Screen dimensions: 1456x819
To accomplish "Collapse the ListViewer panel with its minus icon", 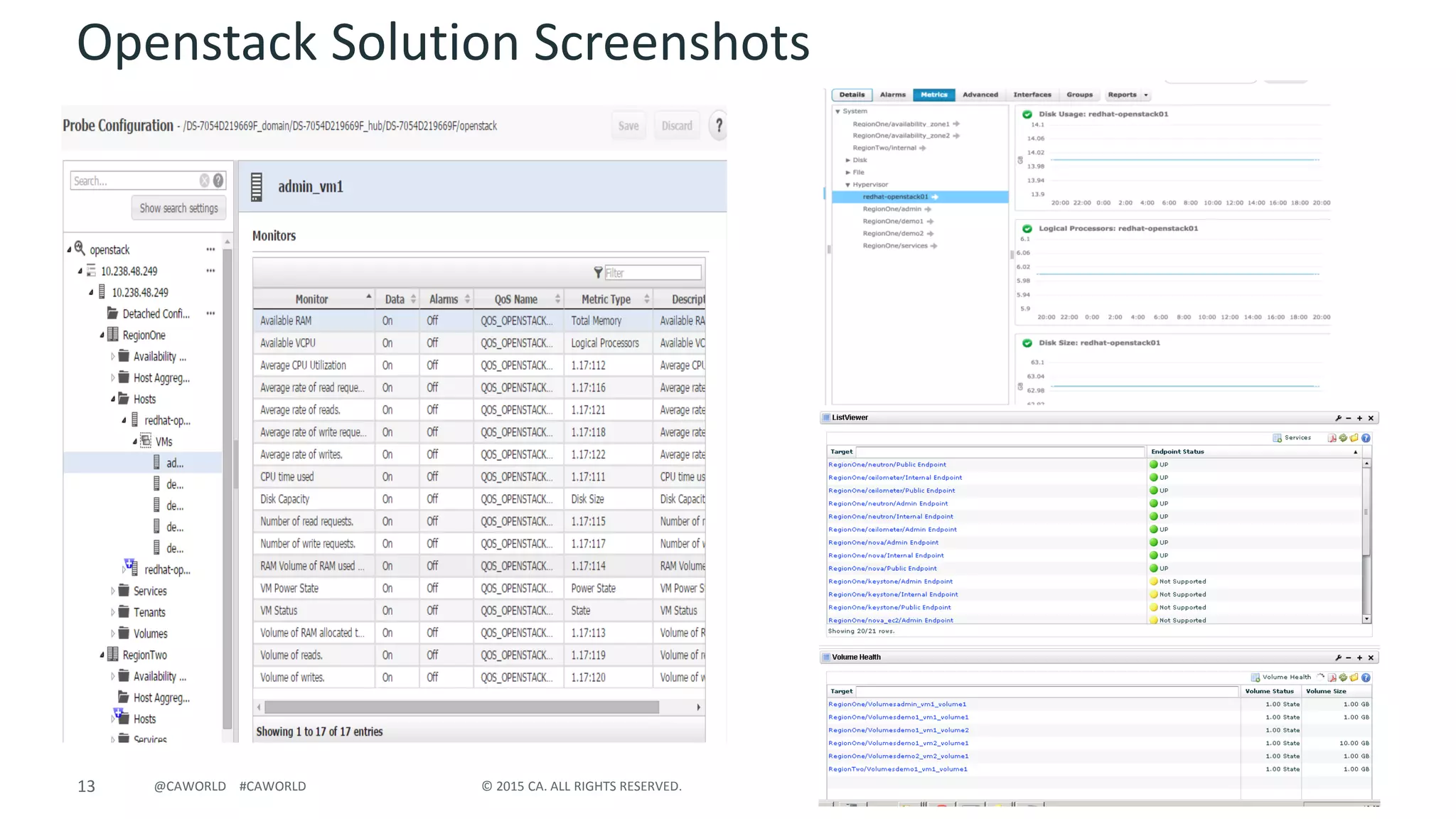I will [x=1349, y=418].
